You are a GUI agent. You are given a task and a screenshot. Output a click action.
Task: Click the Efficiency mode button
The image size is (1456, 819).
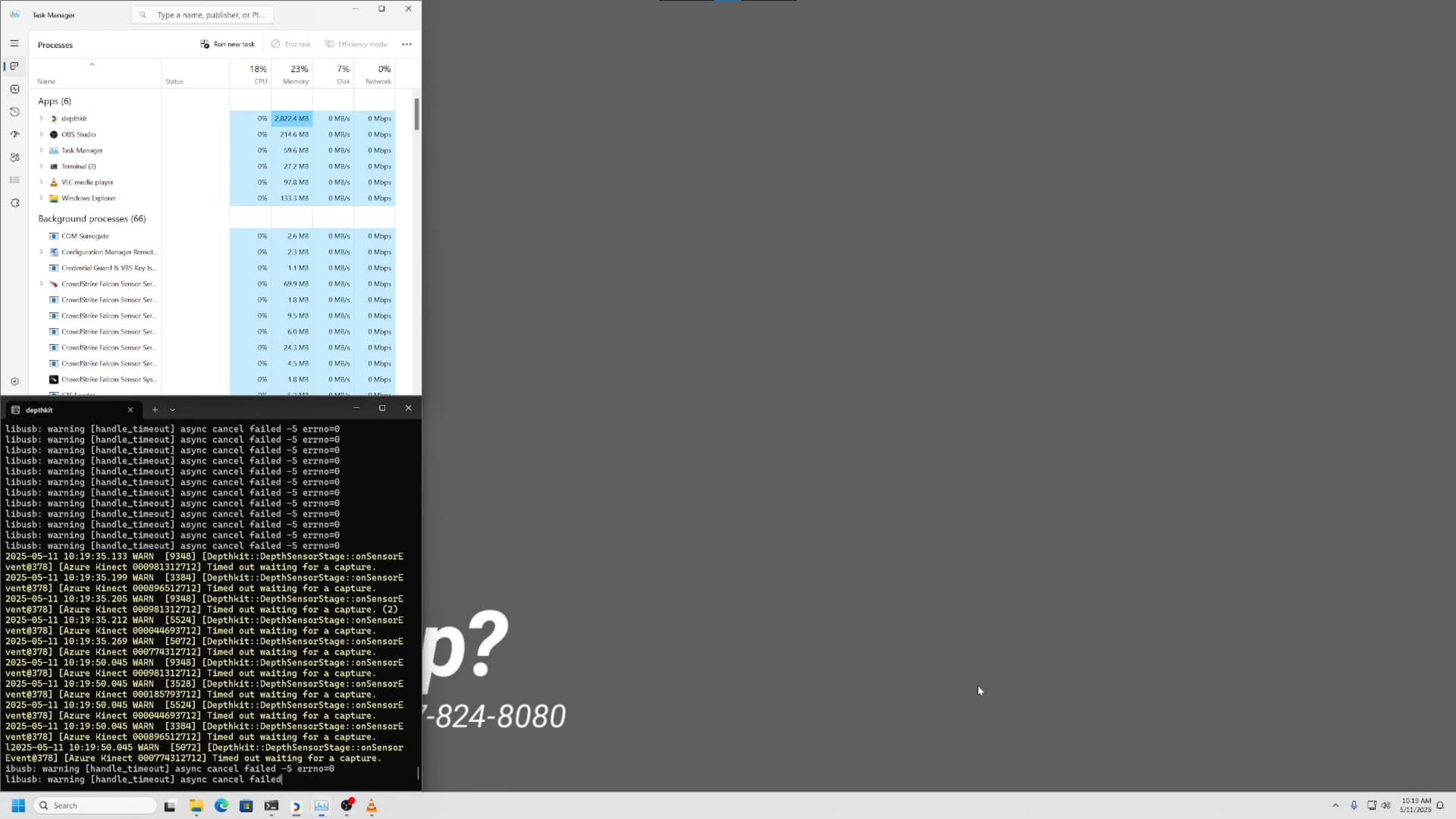[356, 44]
